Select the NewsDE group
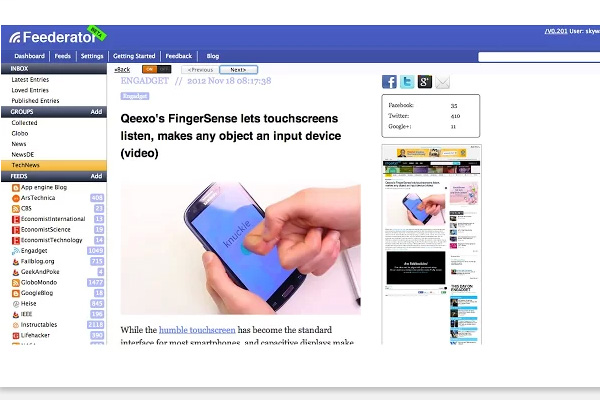Viewport: 600px width, 400px height. click(x=23, y=155)
